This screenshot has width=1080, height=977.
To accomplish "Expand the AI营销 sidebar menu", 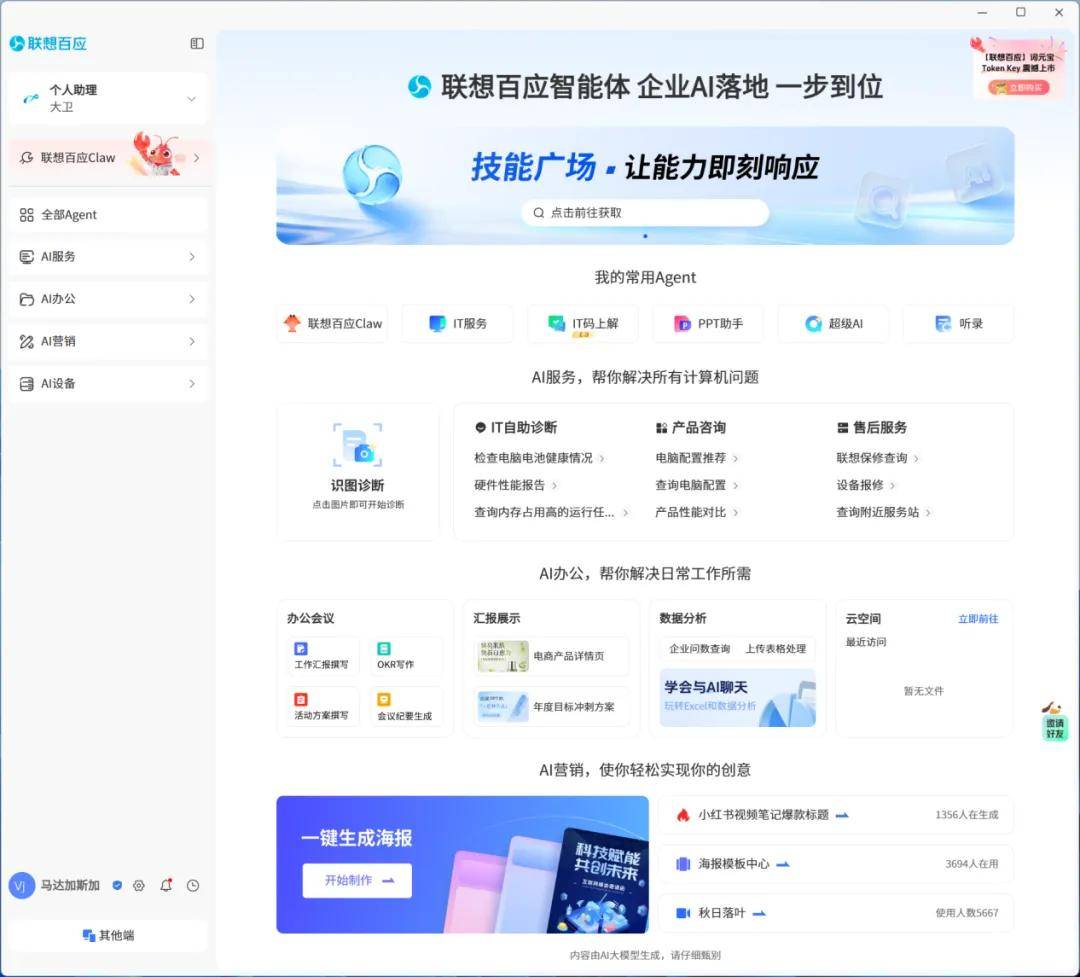I will pyautogui.click(x=108, y=342).
